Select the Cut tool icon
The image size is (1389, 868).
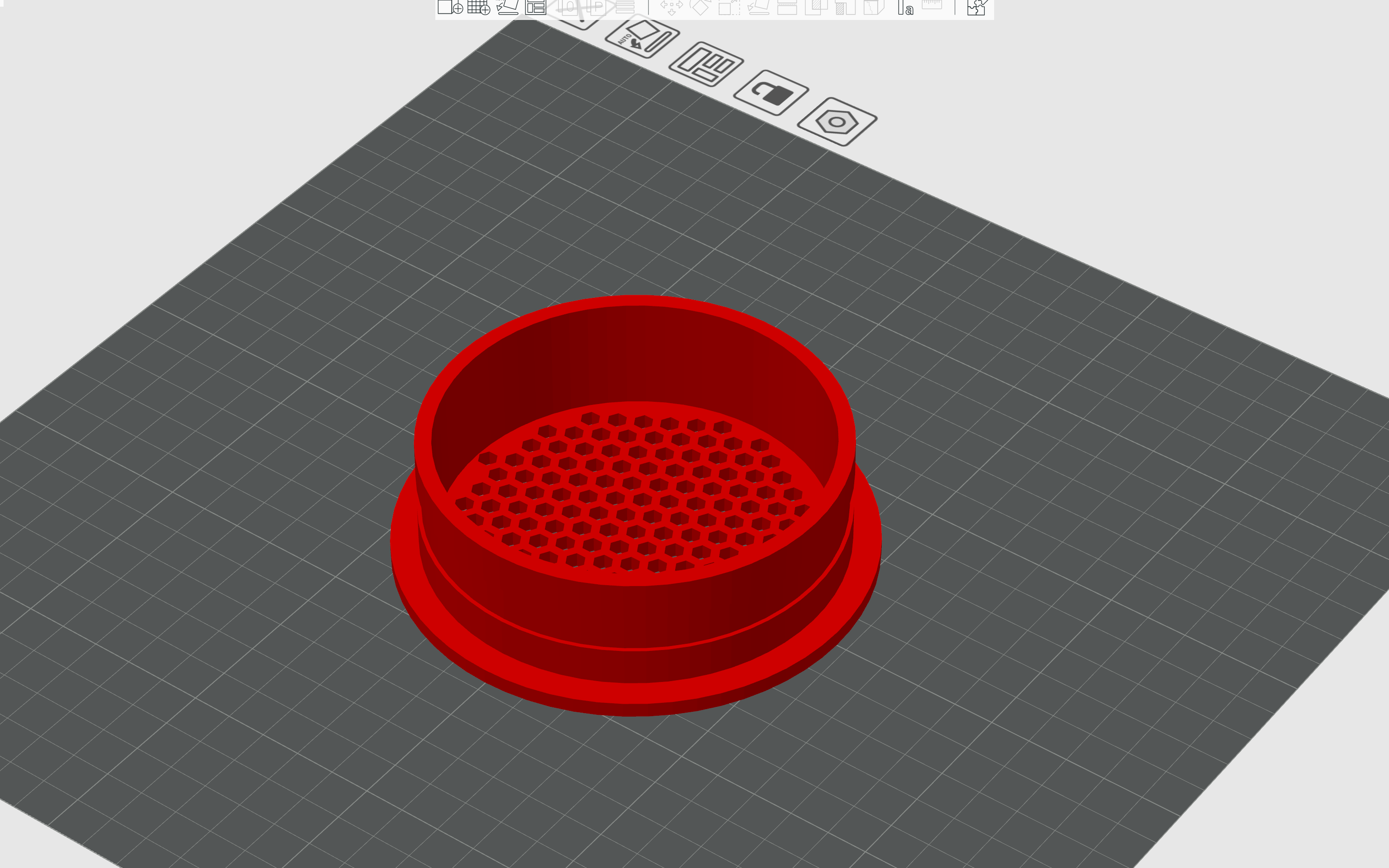point(787,7)
